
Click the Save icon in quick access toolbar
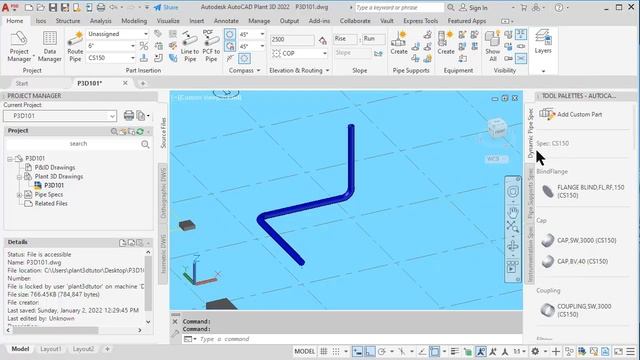[x=53, y=7]
